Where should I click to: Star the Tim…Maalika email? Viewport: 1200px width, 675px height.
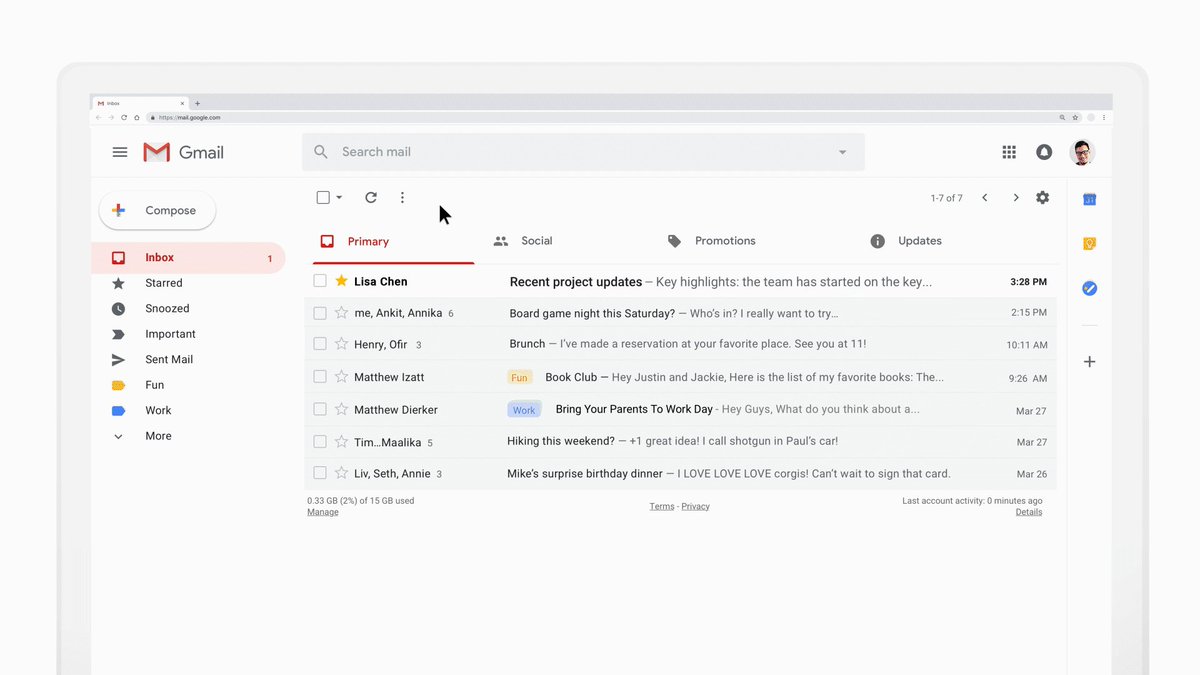click(341, 441)
